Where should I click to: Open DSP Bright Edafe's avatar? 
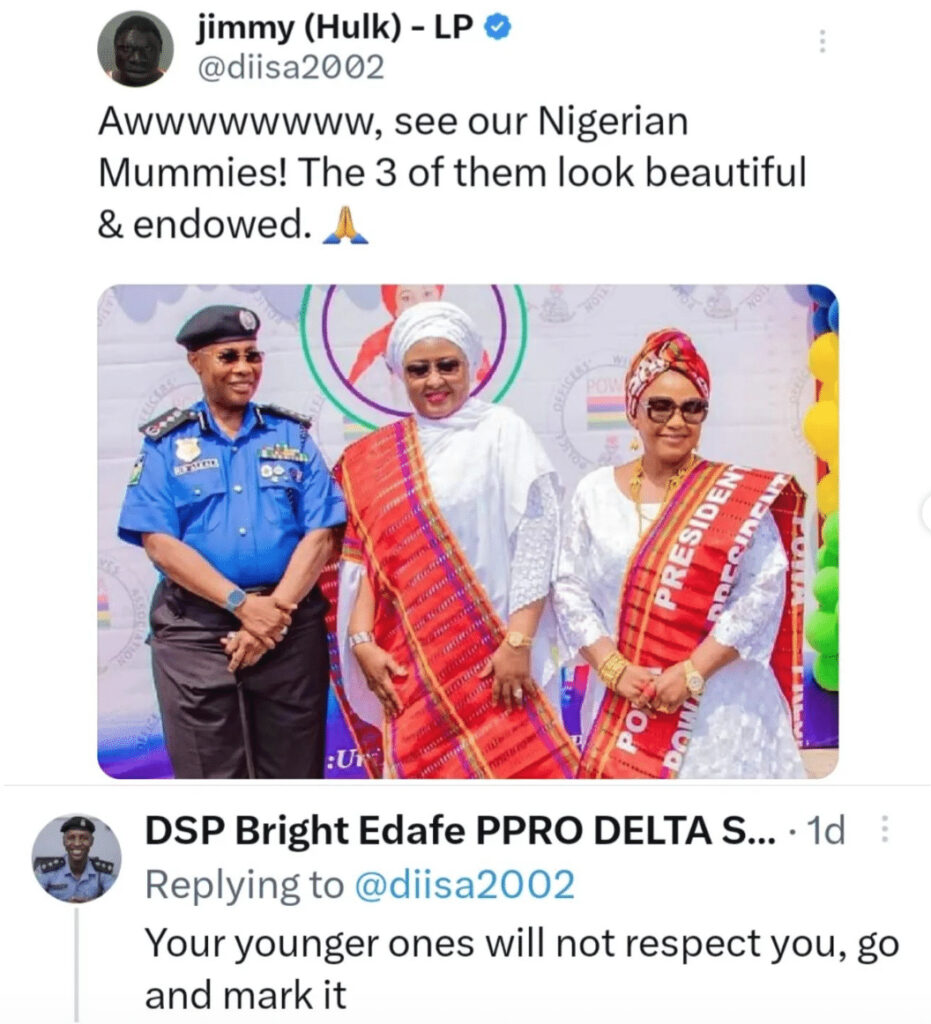click(77, 859)
